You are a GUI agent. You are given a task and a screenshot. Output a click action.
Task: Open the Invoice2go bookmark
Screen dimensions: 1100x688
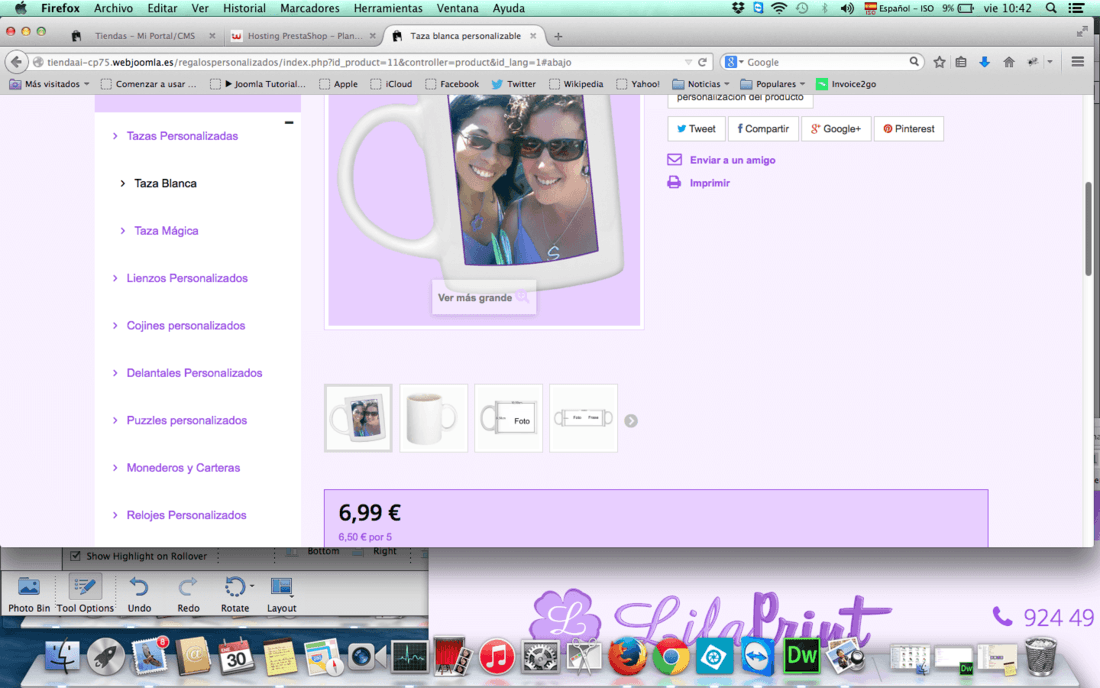(846, 84)
